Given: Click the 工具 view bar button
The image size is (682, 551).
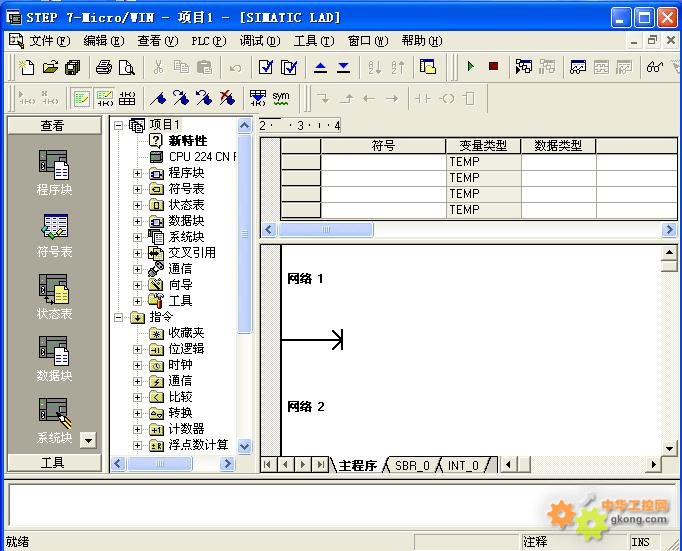Looking at the screenshot, I should tap(54, 462).
